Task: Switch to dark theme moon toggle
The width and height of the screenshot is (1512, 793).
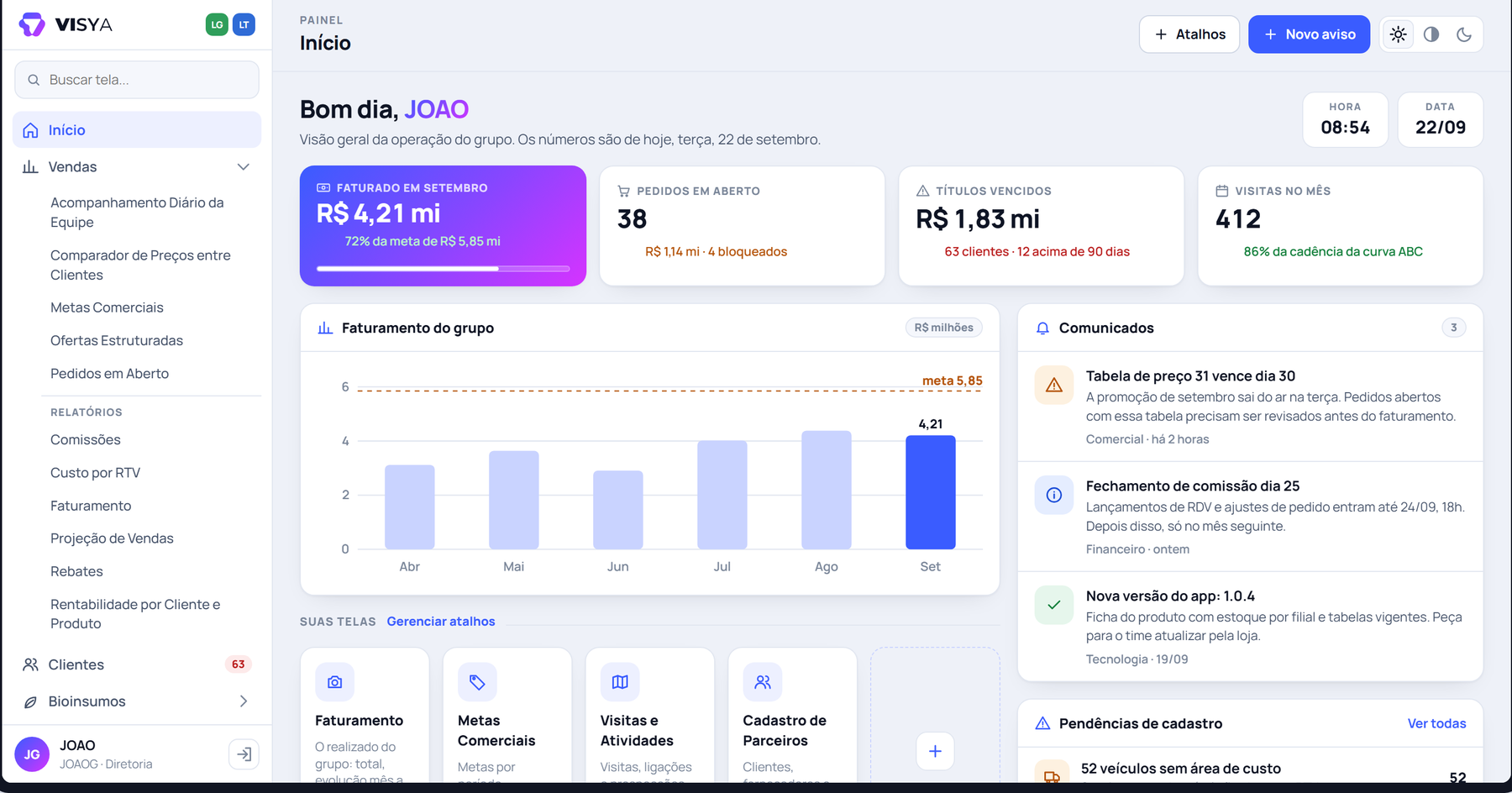Action: click(1464, 34)
